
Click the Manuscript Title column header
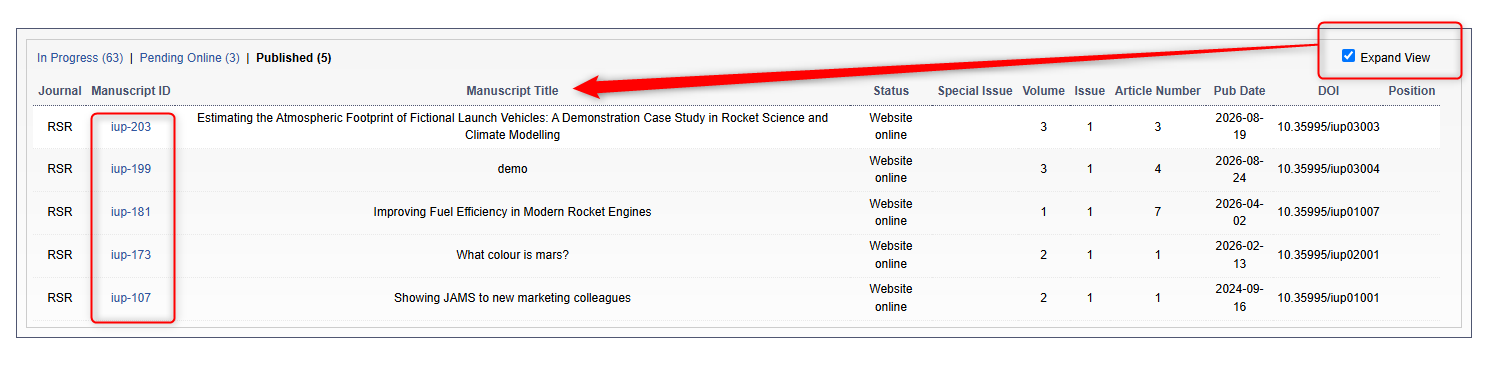(x=512, y=91)
